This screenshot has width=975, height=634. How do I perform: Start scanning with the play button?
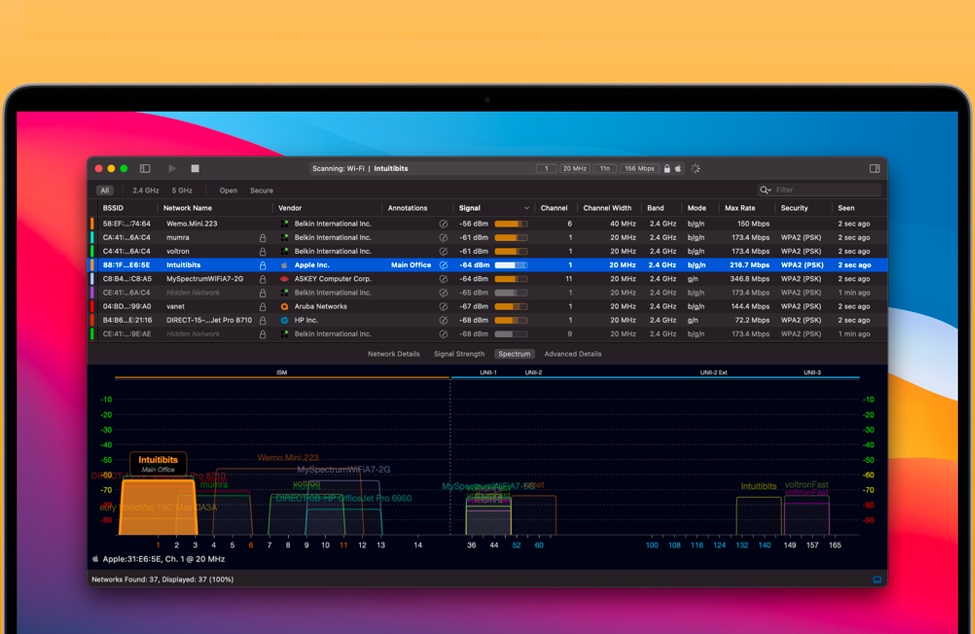pos(172,169)
